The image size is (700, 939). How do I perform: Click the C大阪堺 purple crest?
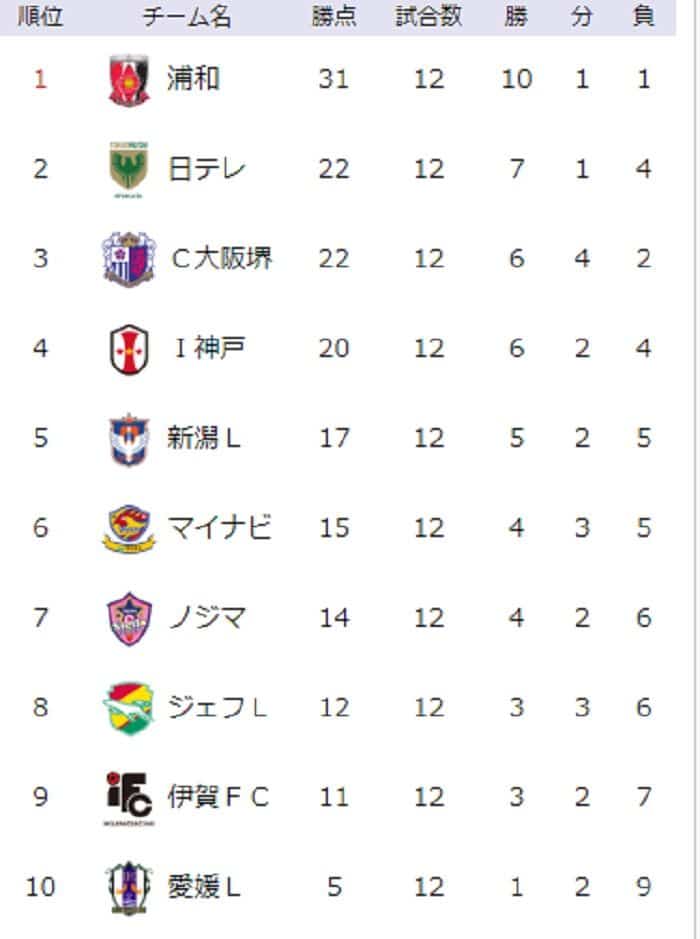click(129, 259)
